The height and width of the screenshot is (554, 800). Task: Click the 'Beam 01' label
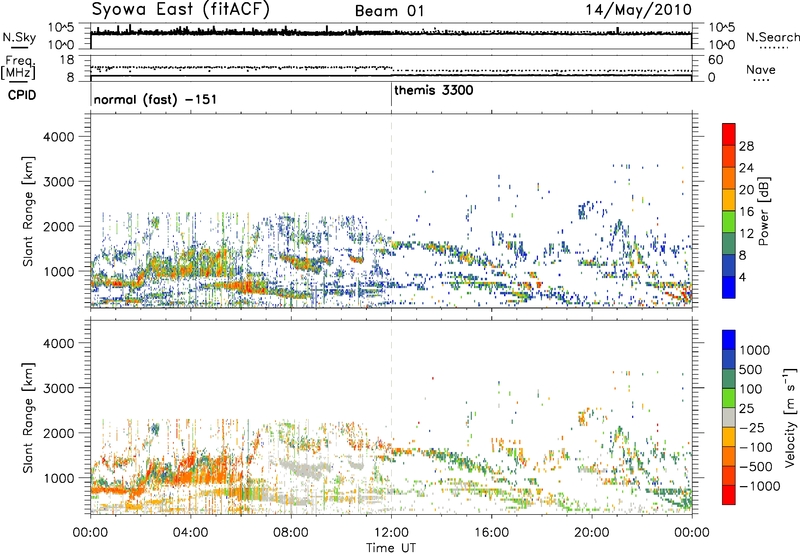[389, 11]
